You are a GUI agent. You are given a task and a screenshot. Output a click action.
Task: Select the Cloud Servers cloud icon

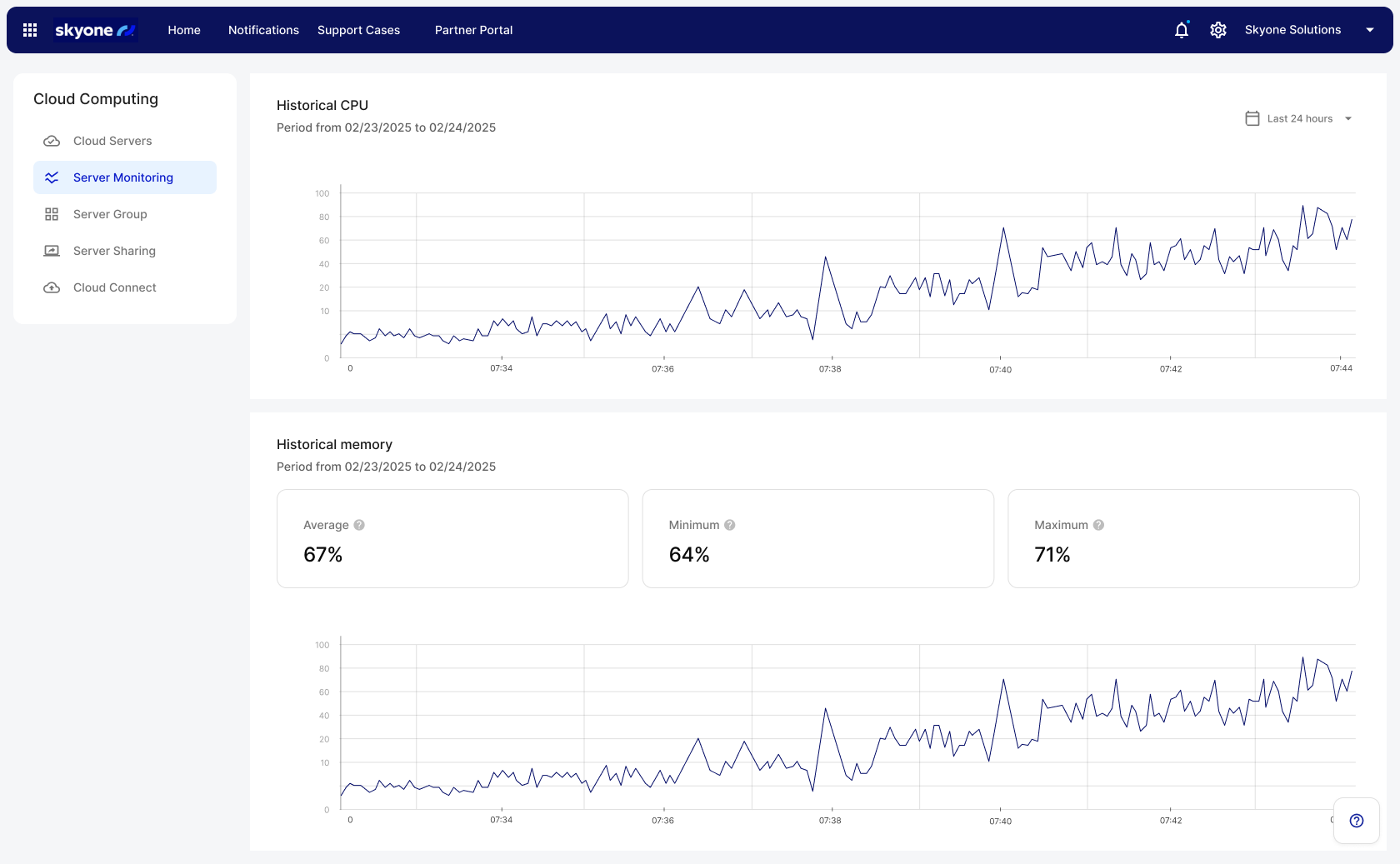click(52, 141)
